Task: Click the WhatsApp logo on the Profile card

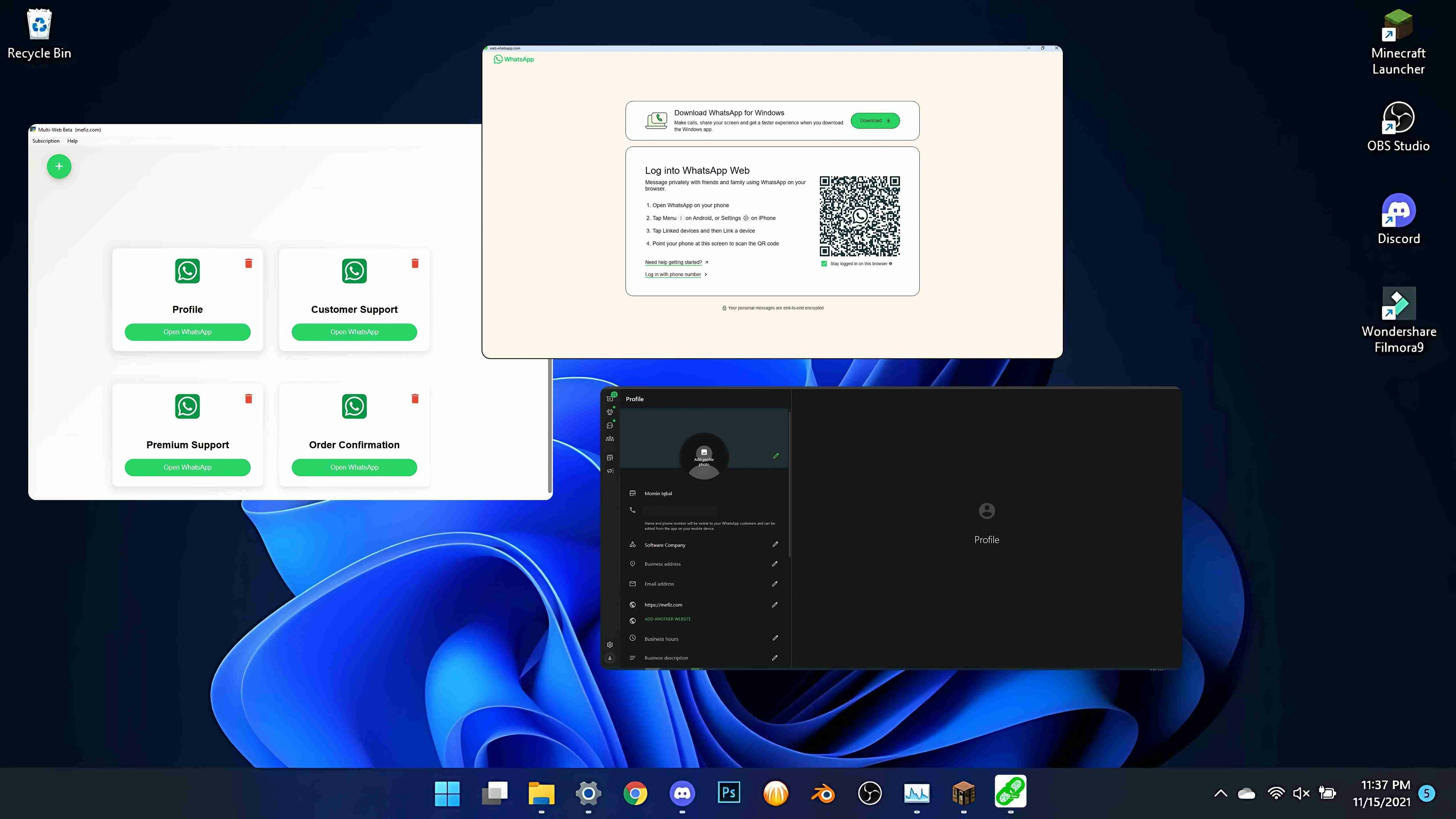Action: (x=187, y=271)
